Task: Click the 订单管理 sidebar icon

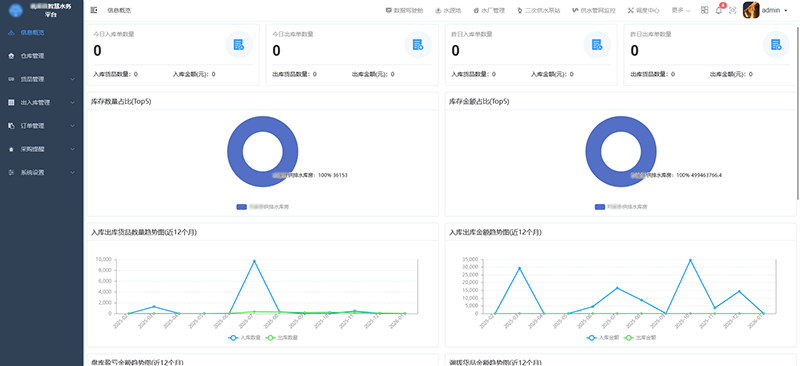Action: [x=11, y=126]
